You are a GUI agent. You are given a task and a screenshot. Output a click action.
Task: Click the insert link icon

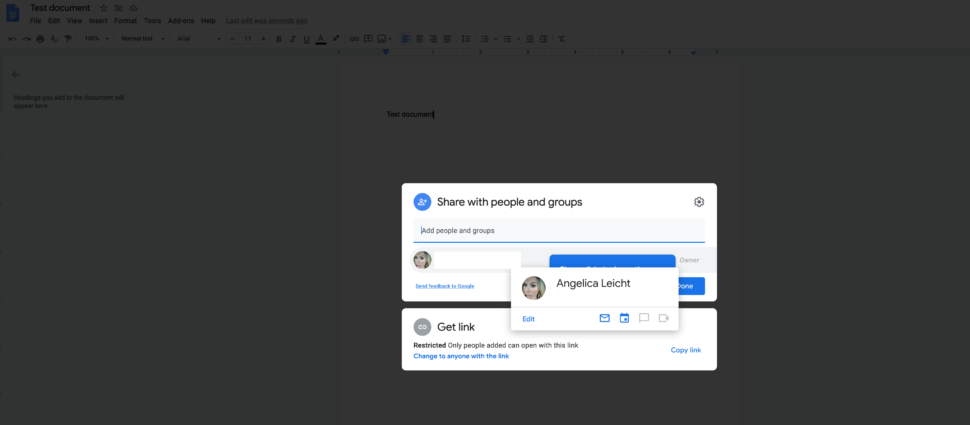click(354, 38)
